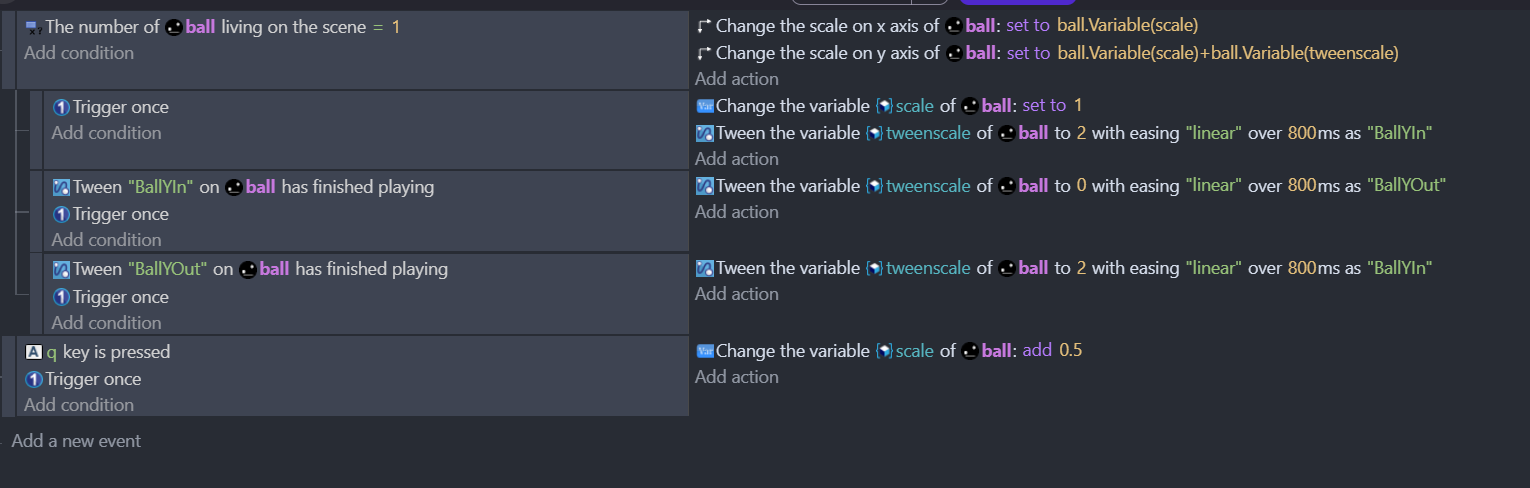This screenshot has width=1530, height=488.
Task: Add a new event at the sheet bottom
Action: 76,441
